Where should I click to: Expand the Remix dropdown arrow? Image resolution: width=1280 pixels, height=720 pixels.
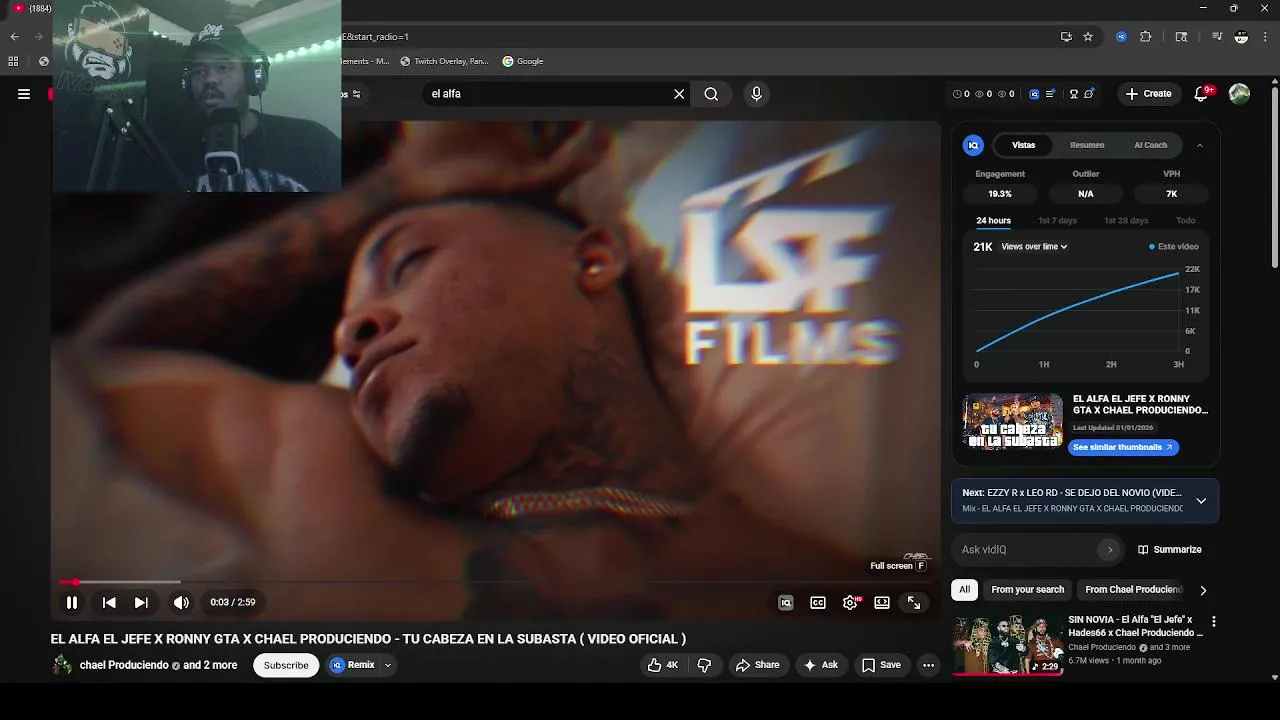(x=388, y=665)
